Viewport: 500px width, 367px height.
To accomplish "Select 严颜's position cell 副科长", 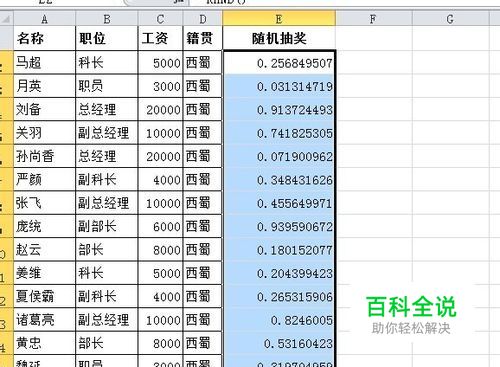I will 107,179.
